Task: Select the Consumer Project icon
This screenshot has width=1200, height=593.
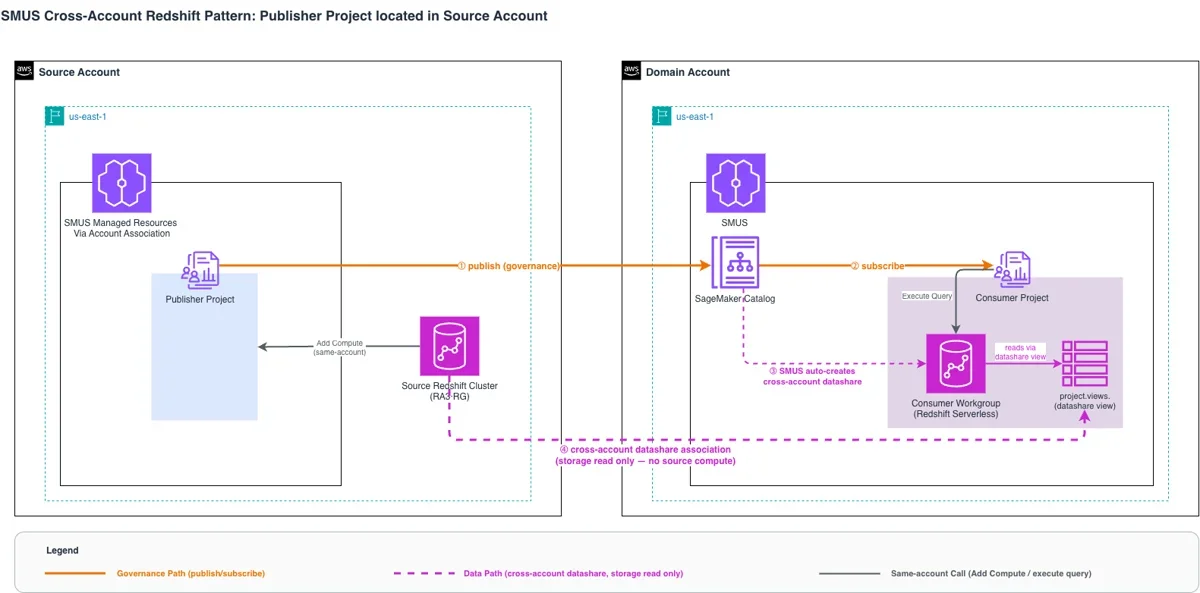Action: [x=1012, y=271]
